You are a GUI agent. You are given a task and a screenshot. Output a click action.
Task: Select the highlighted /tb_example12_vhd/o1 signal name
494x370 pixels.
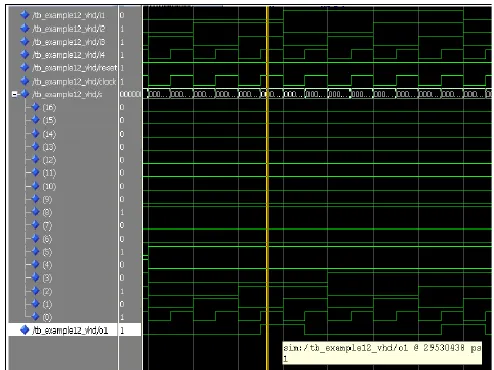[70, 330]
